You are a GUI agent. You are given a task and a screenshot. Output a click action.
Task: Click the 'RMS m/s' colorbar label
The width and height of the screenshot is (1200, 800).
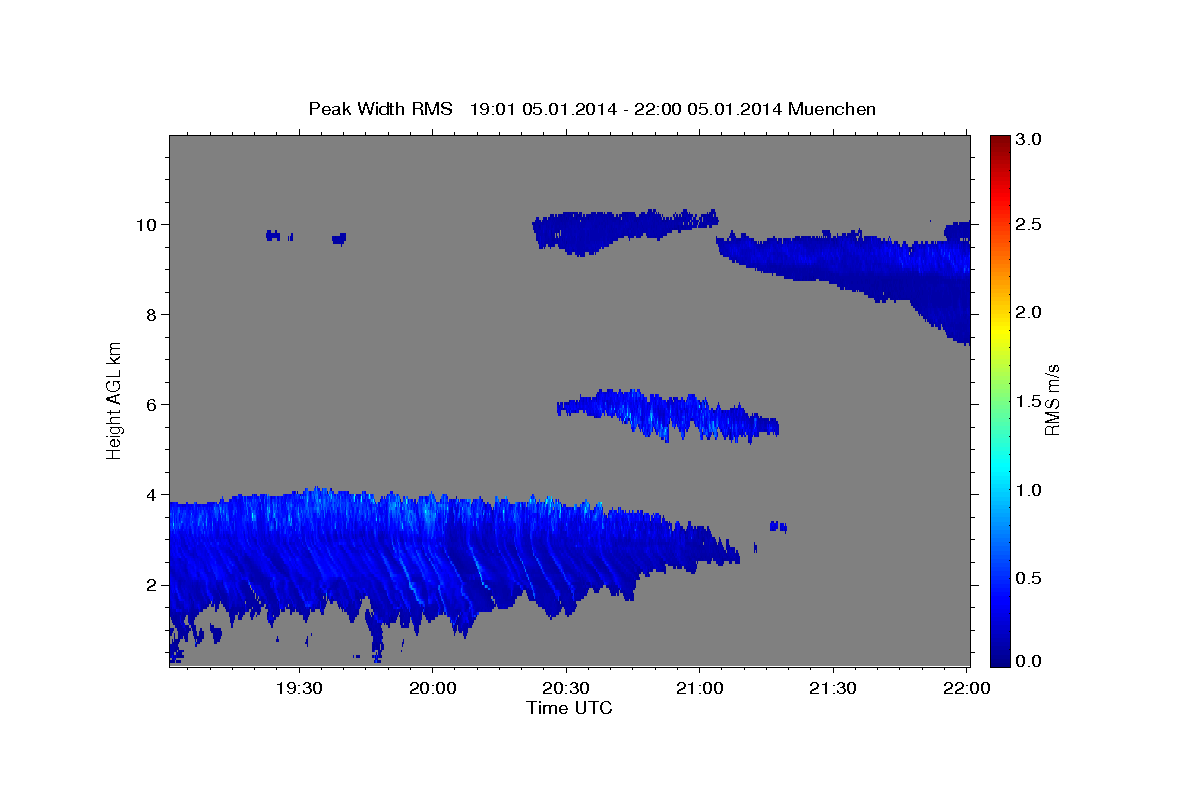point(1051,401)
